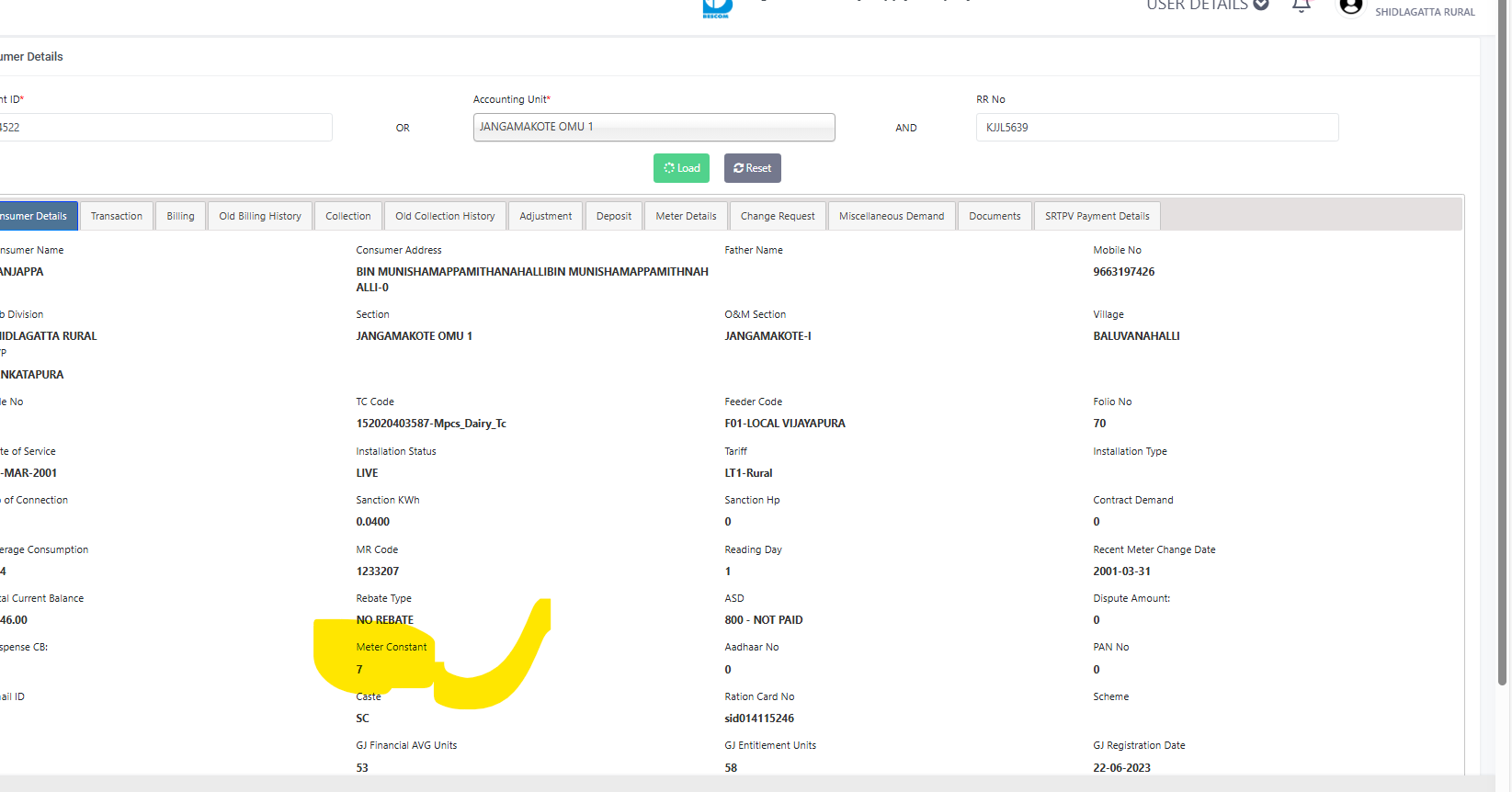Click the "Dispute Amount:" label
Image resolution: width=1512 pixels, height=792 pixels.
[x=1131, y=598]
